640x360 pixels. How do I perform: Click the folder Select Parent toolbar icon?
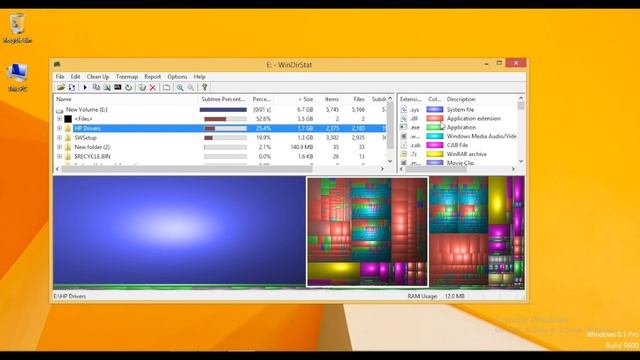click(167, 87)
